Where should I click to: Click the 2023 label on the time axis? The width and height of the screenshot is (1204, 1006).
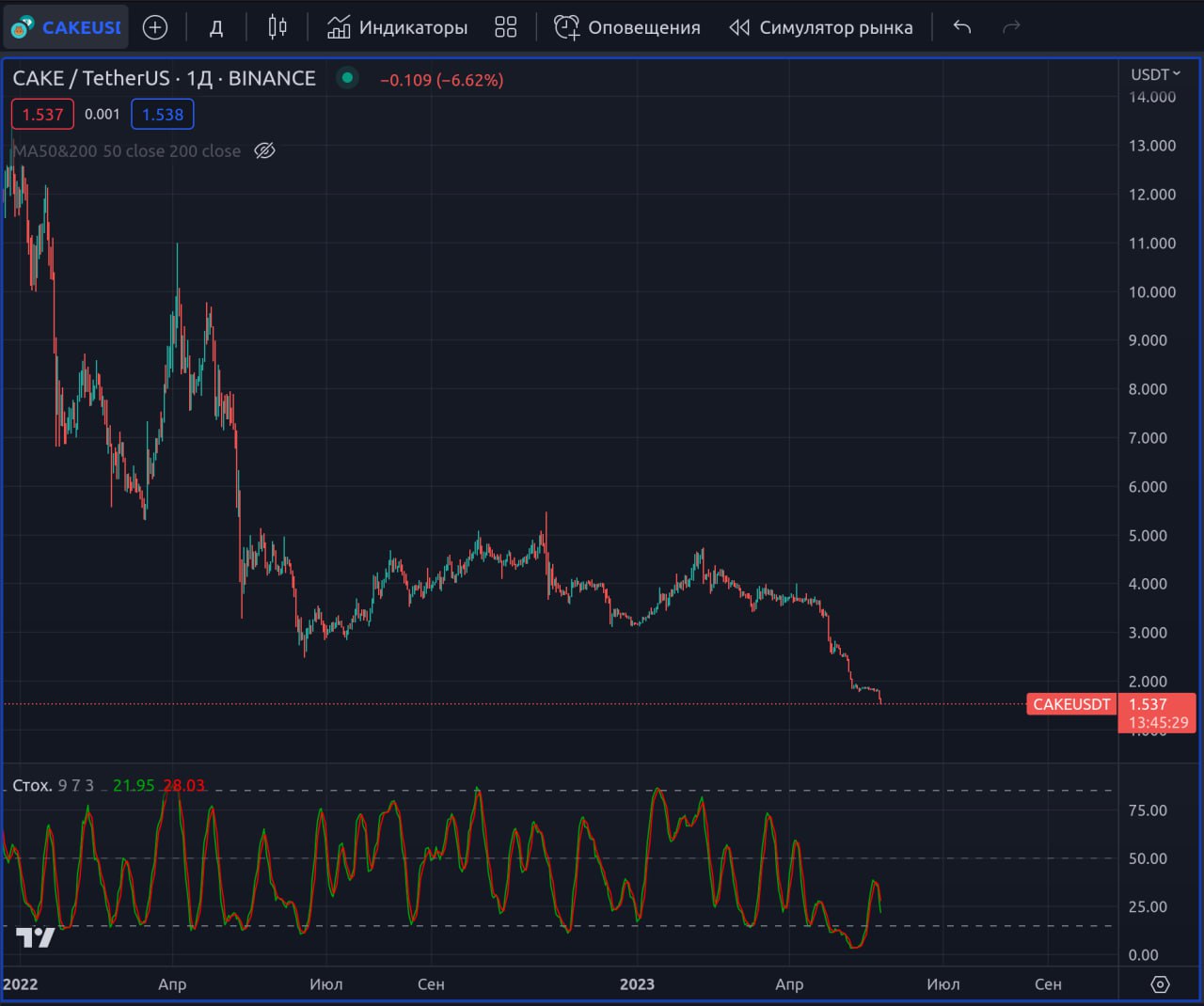(637, 984)
